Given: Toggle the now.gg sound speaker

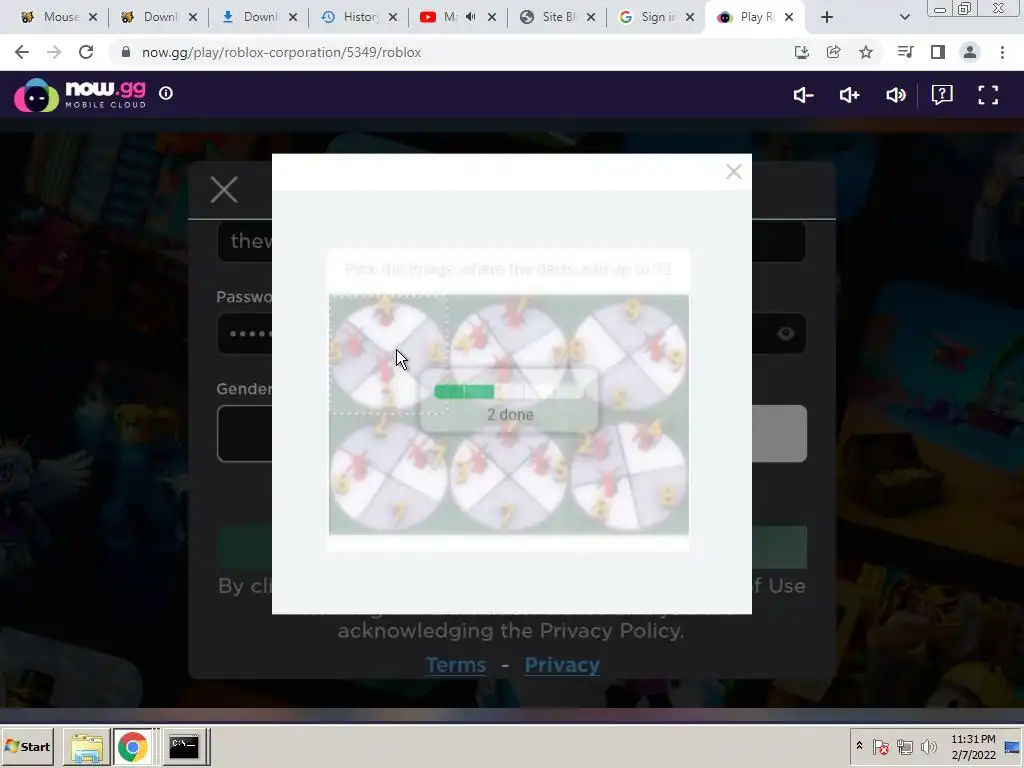Looking at the screenshot, I should 895,95.
